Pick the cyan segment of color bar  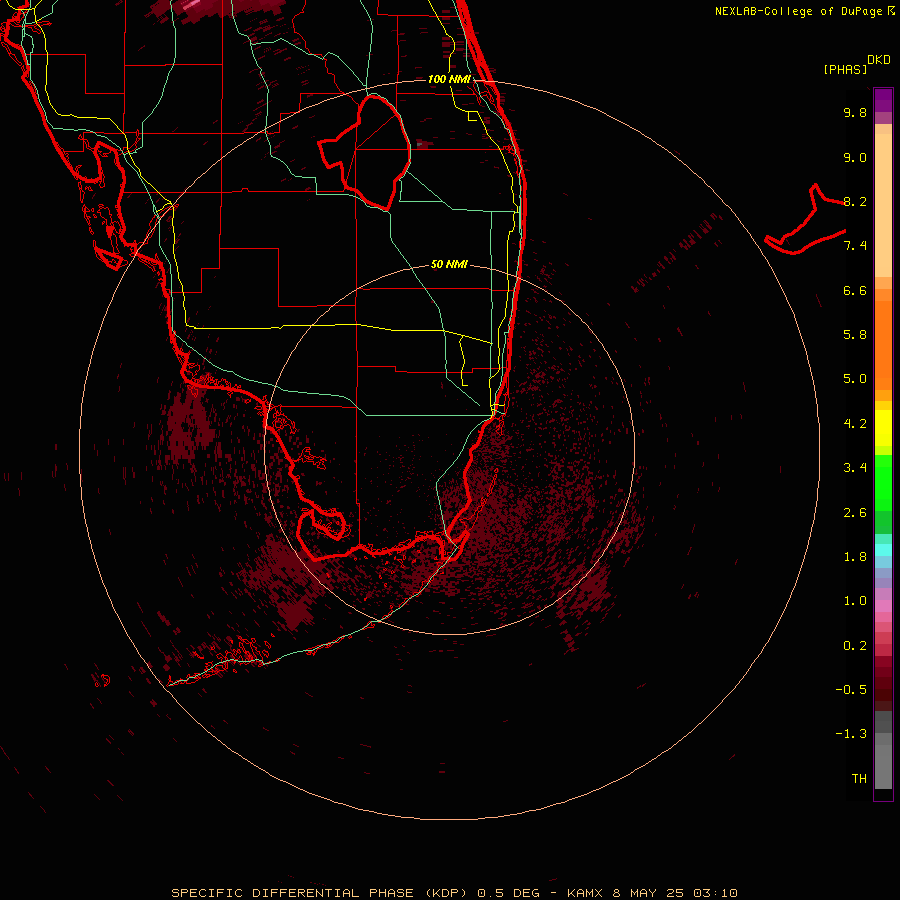[883, 550]
